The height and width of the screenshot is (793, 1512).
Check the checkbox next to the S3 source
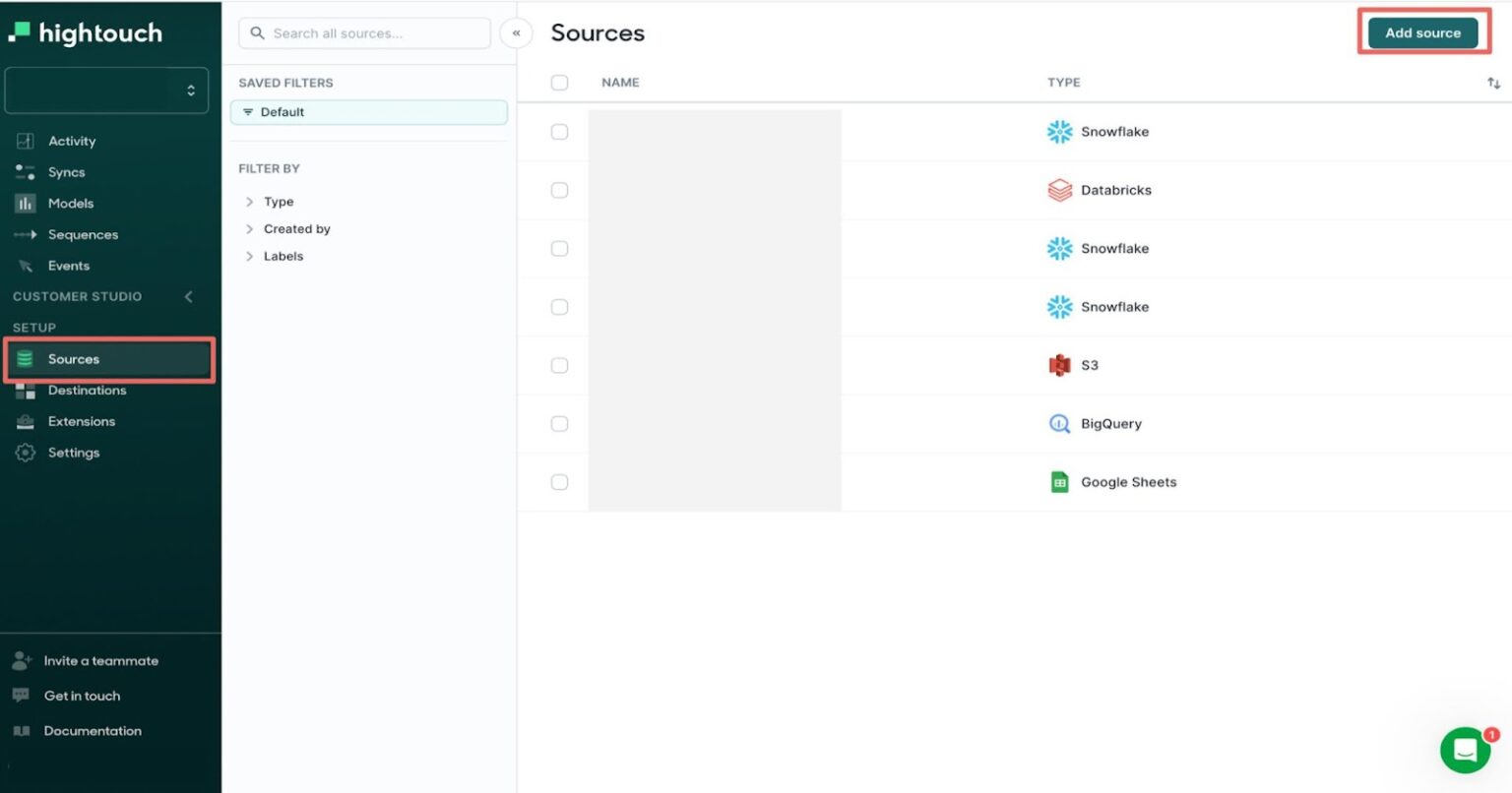(559, 365)
